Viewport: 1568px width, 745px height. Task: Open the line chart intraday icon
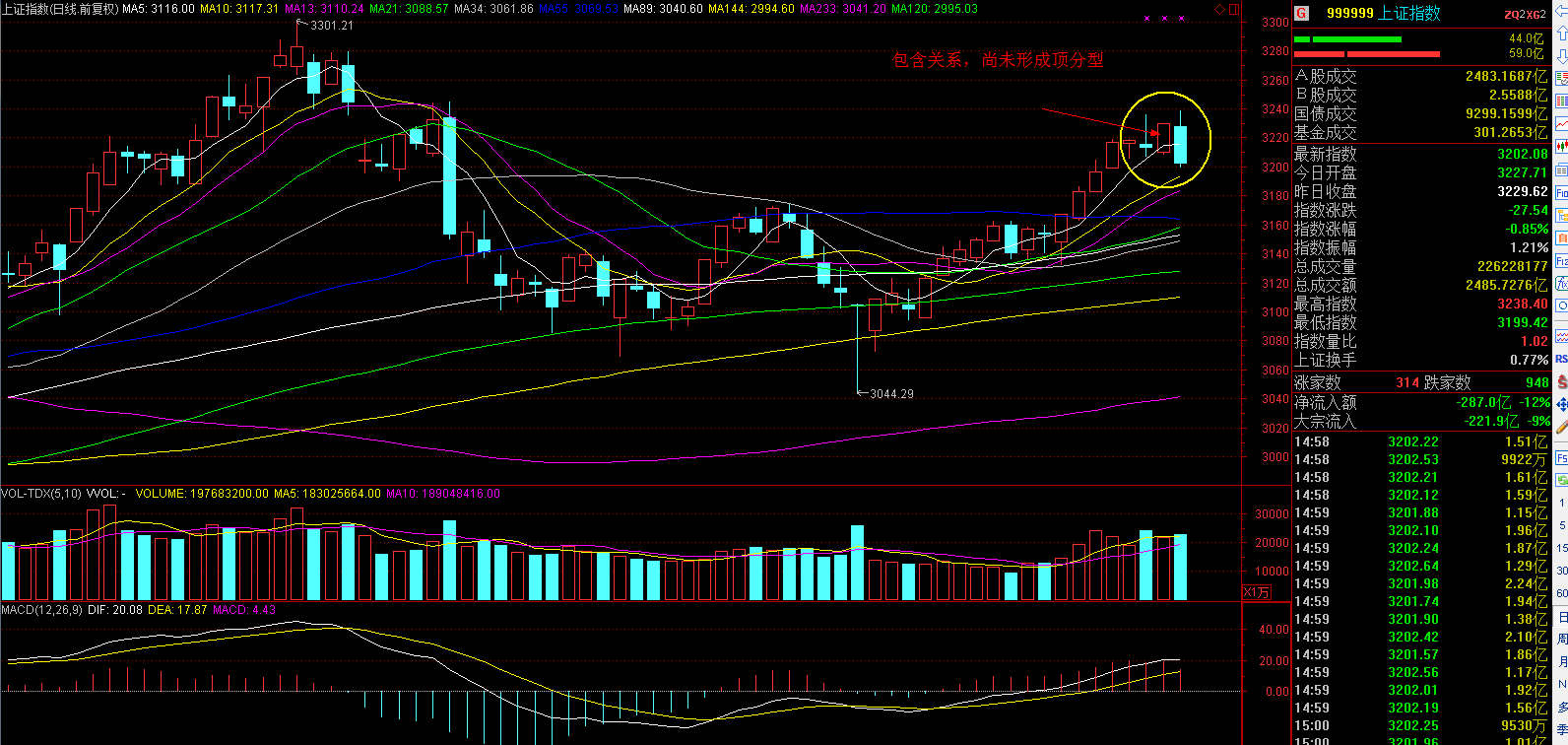1561,124
